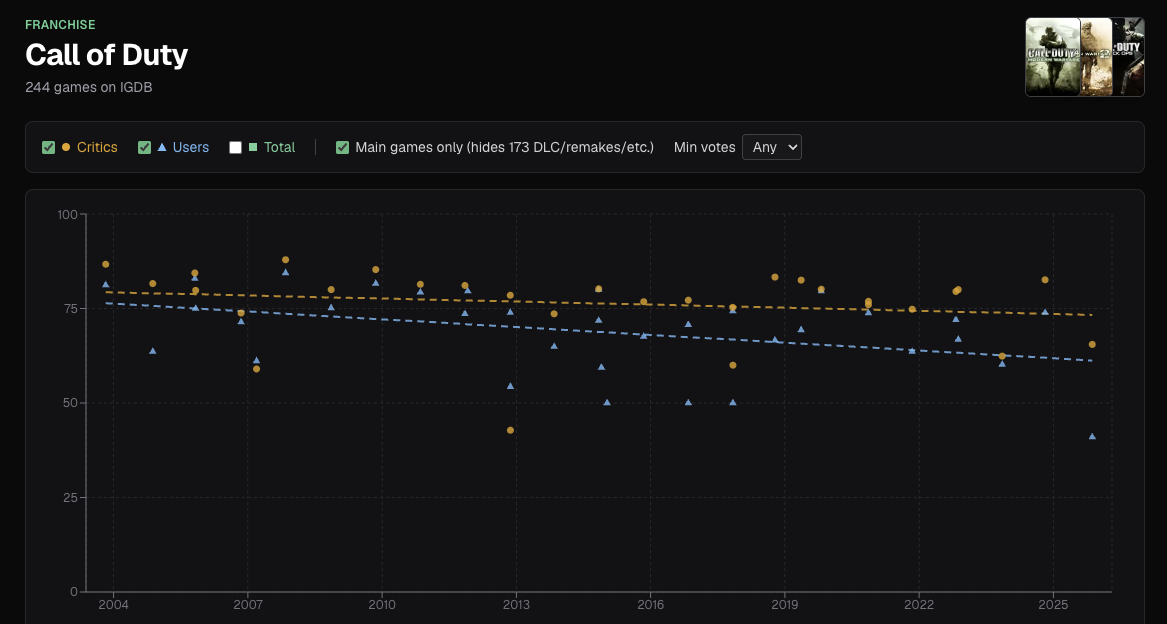Open the Call of Duty 4 Modern Warfare cover
This screenshot has height=624, width=1167.
(1052, 57)
